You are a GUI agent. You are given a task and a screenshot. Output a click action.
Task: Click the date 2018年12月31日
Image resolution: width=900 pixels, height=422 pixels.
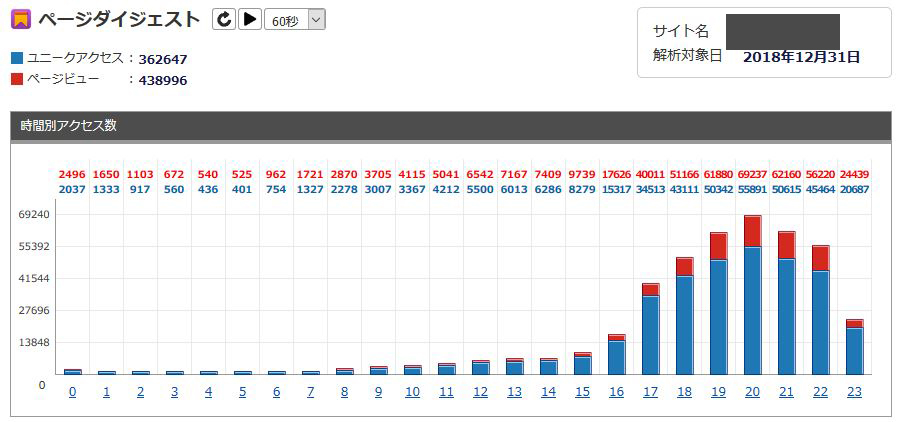(x=801, y=57)
